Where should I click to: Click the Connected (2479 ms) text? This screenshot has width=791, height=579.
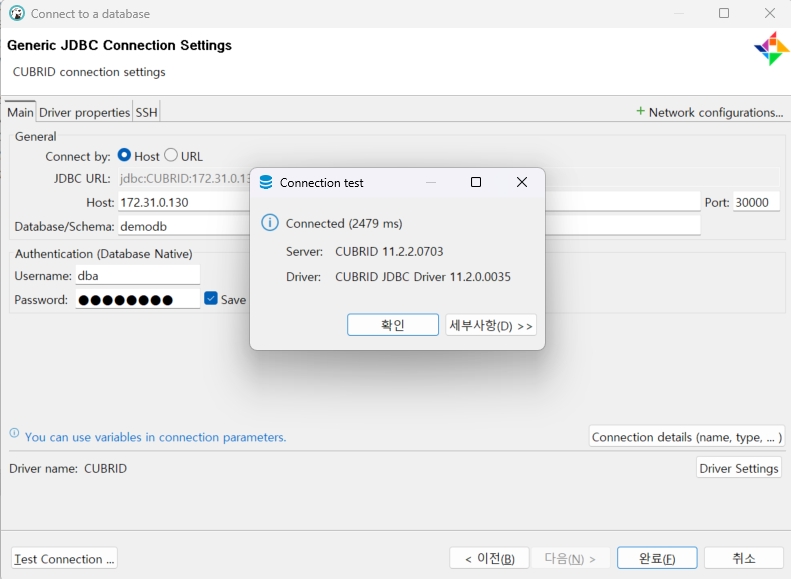point(344,223)
